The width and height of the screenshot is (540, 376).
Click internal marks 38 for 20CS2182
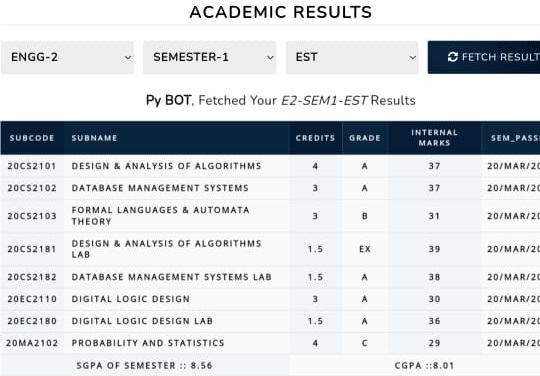[x=434, y=277]
